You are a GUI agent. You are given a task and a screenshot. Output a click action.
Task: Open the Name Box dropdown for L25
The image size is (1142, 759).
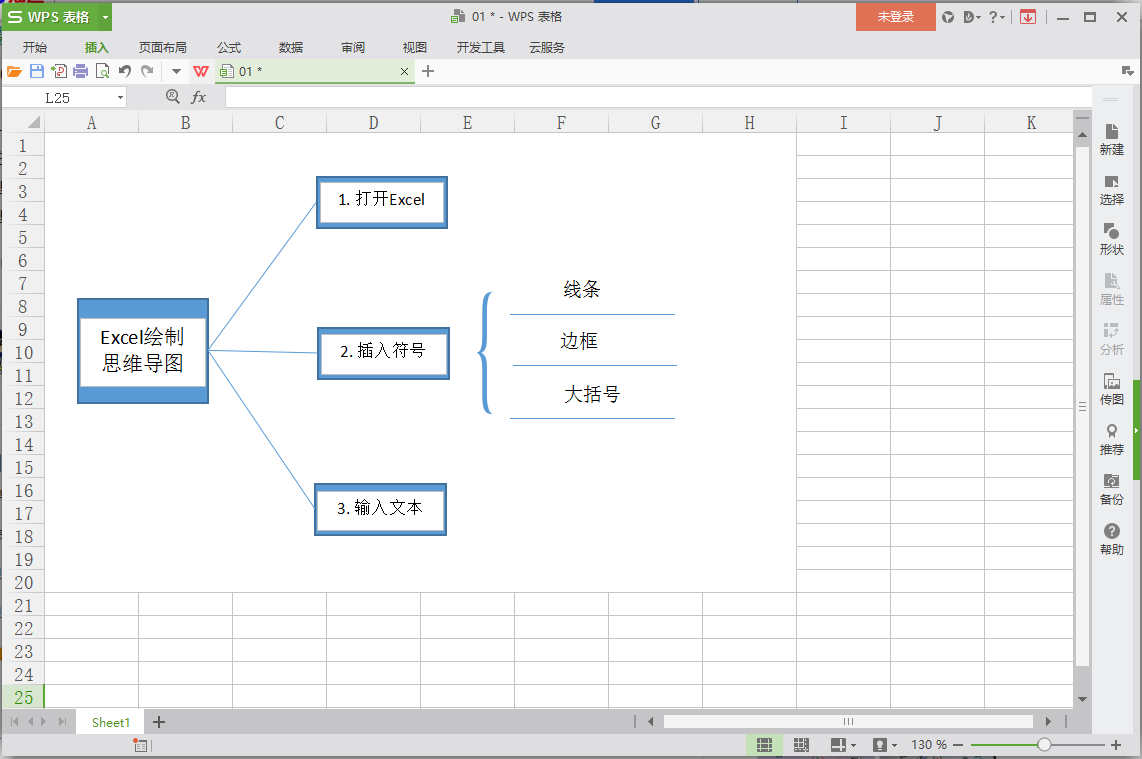(120, 98)
